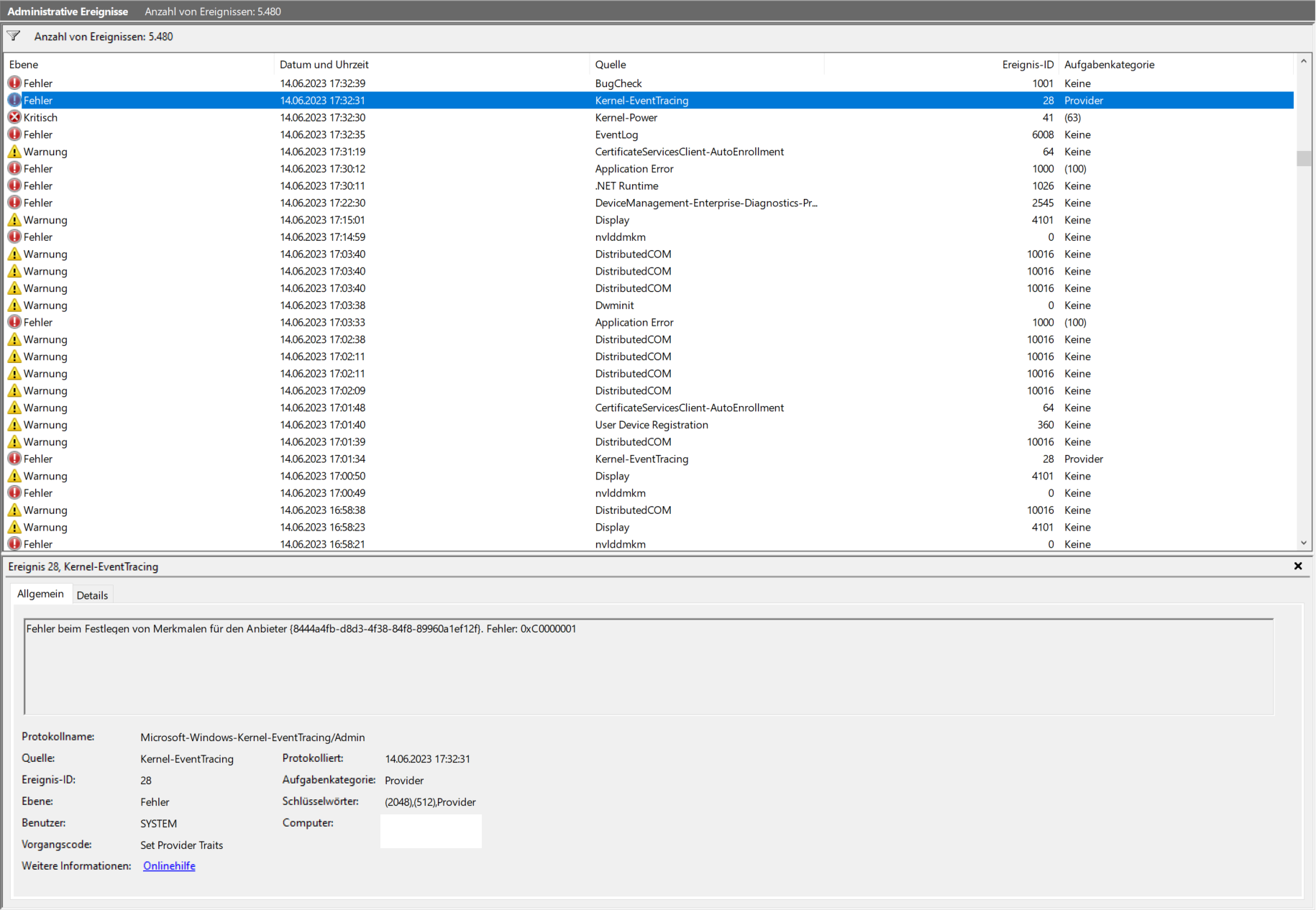Click the Kritisch level text
Image resolution: width=1316 pixels, height=910 pixels.
[x=40, y=117]
